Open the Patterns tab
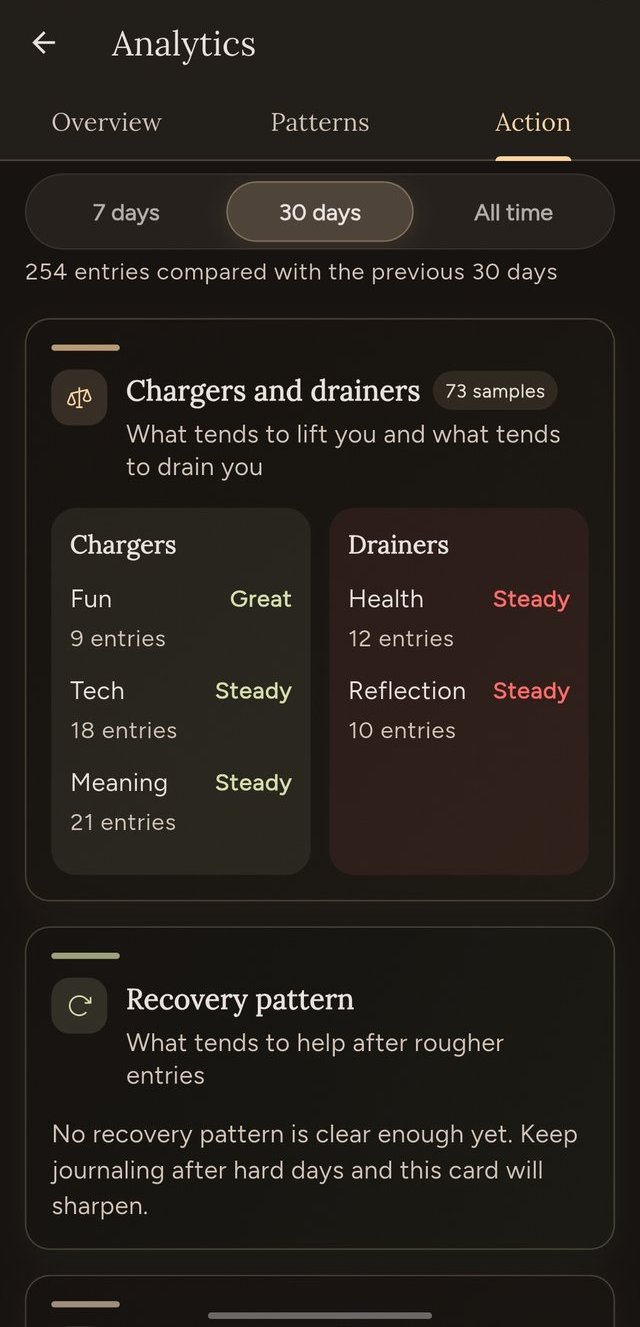The height and width of the screenshot is (1327, 640). tap(319, 122)
